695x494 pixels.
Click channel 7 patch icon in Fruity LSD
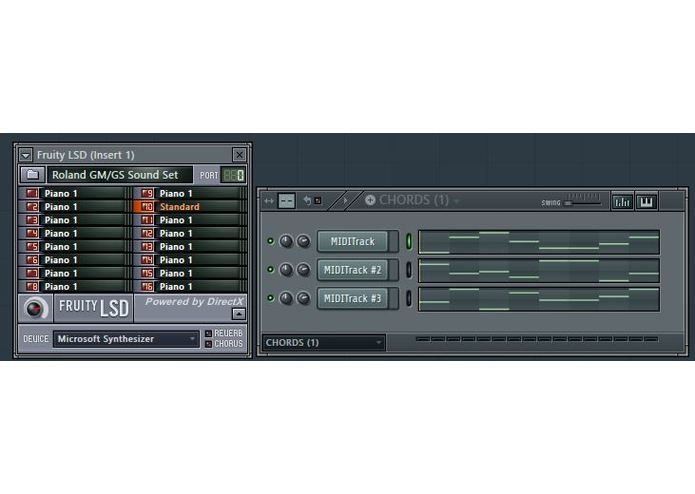pos(32,273)
